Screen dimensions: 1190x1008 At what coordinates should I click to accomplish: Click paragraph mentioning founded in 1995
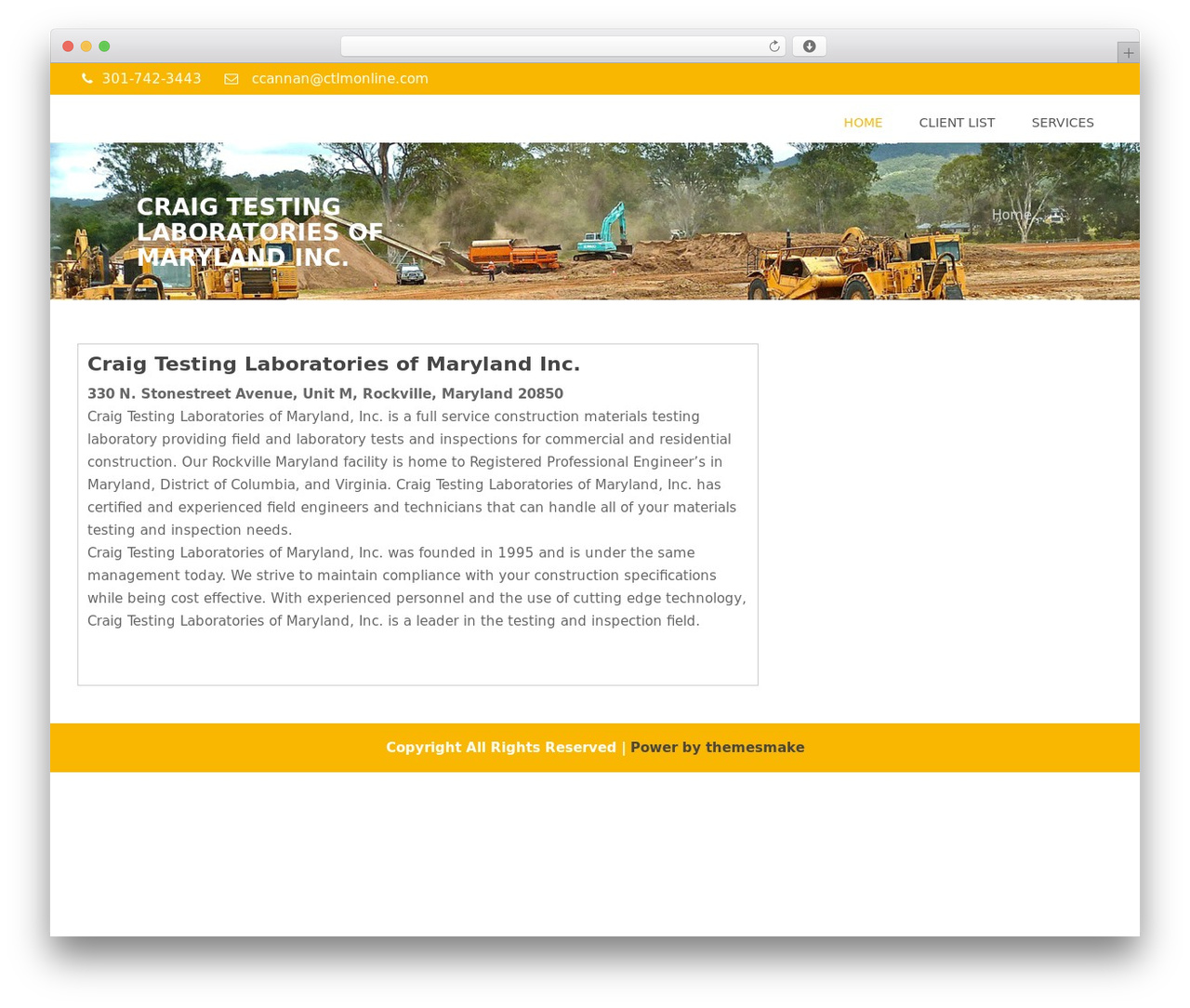pos(416,587)
